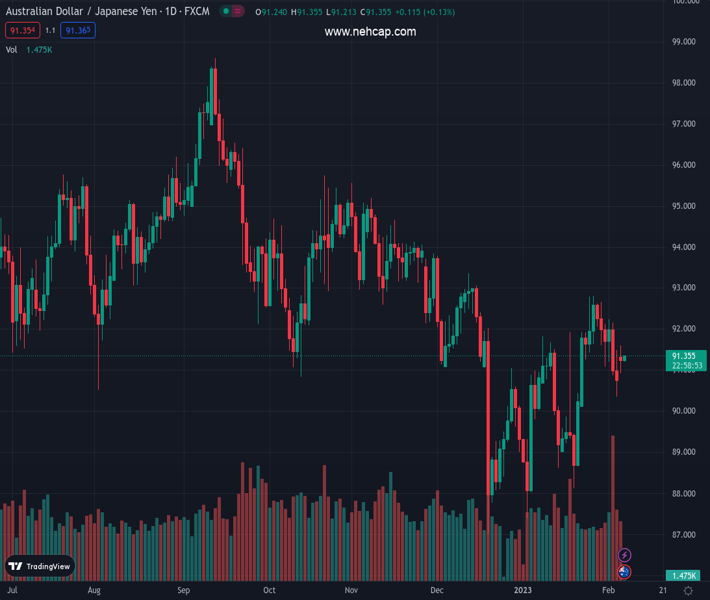Click the Nov label on time axis
This screenshot has width=710, height=600.
[x=351, y=591]
